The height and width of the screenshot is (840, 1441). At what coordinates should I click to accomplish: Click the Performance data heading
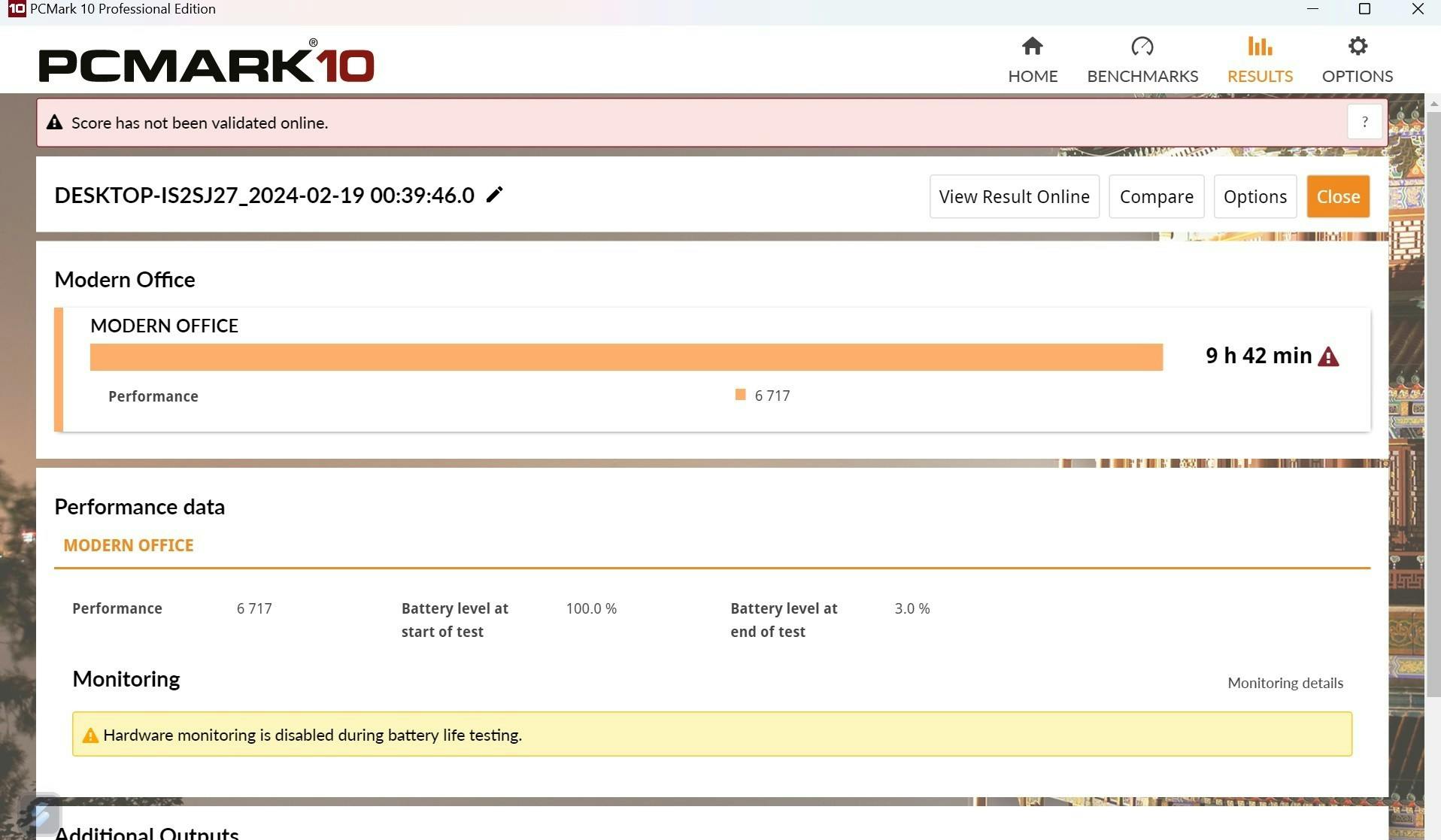[x=139, y=507]
